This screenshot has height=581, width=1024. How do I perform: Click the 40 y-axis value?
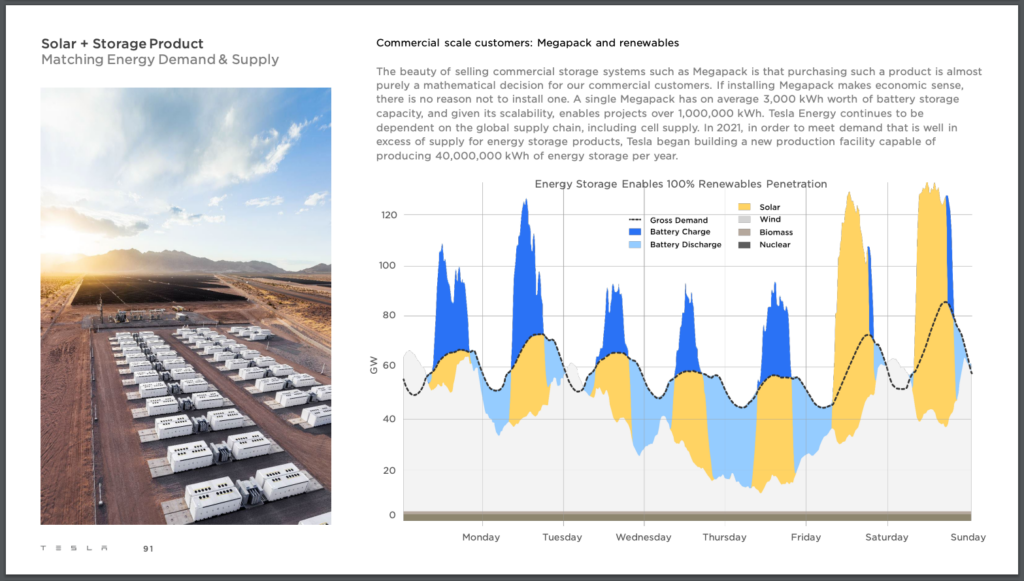389,419
